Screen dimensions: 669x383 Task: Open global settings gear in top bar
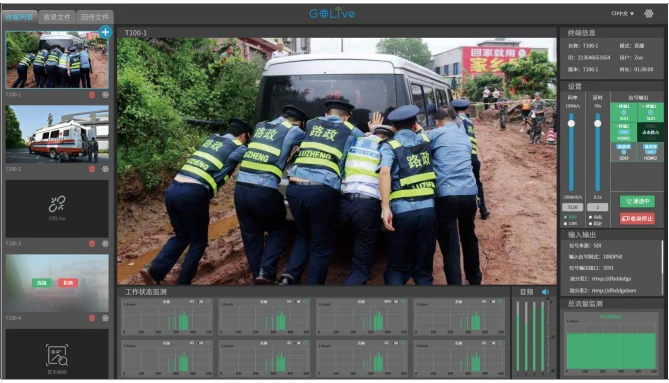pos(649,14)
